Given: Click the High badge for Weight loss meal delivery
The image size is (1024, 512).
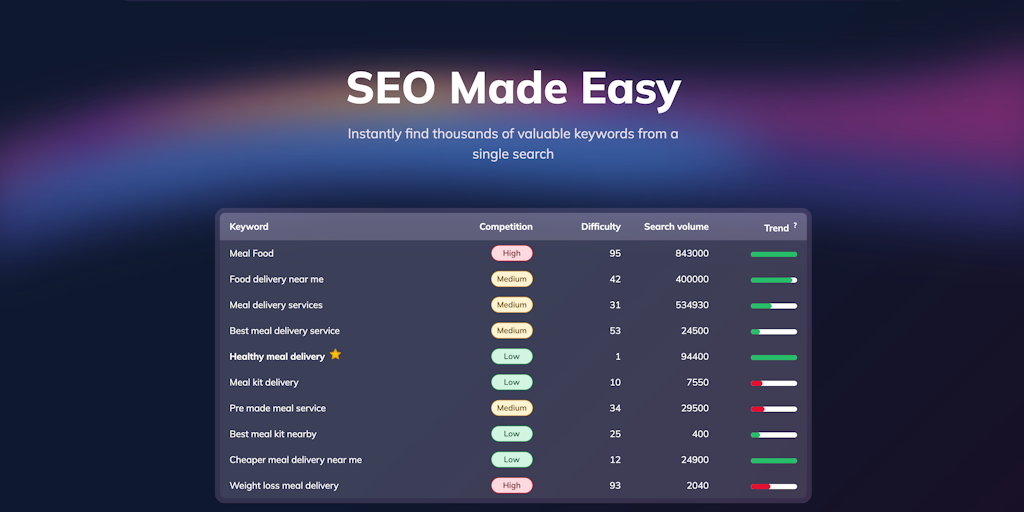Looking at the screenshot, I should point(512,485).
